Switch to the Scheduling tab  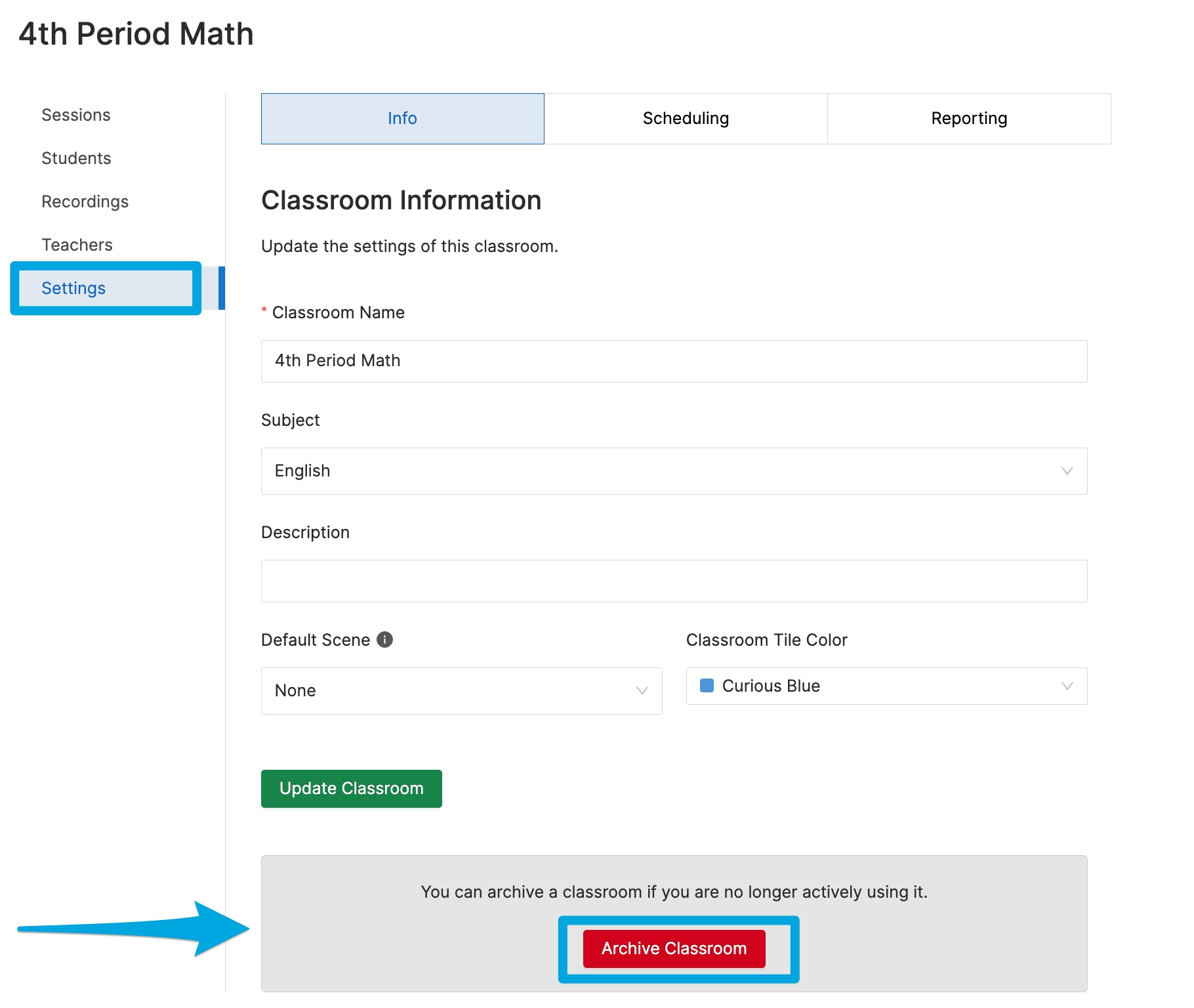[686, 119]
